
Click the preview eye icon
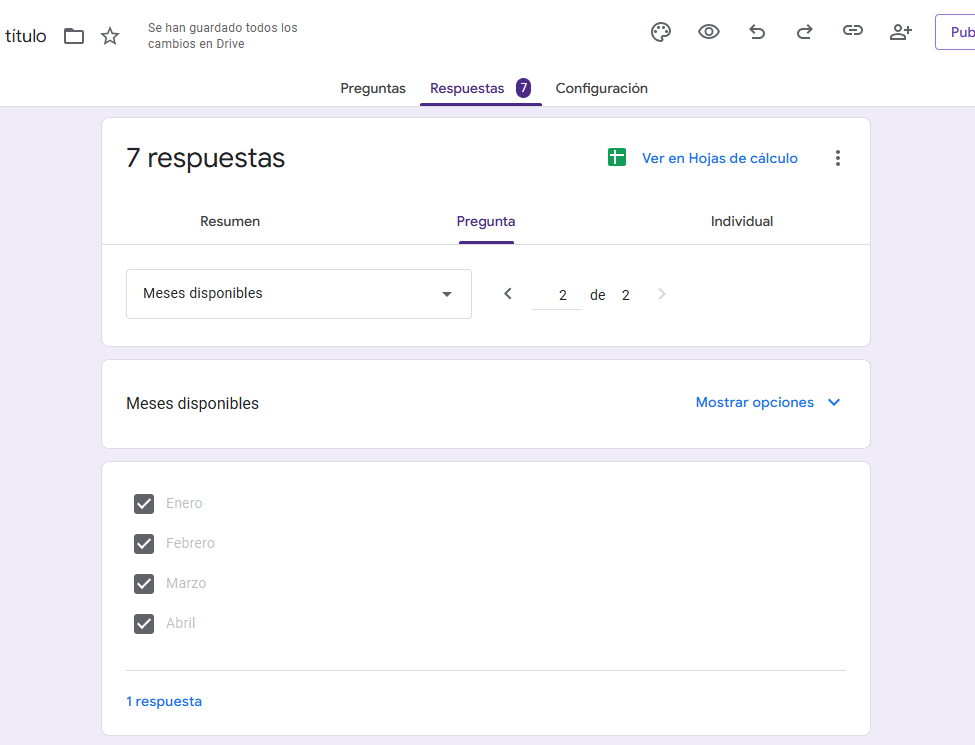(709, 32)
